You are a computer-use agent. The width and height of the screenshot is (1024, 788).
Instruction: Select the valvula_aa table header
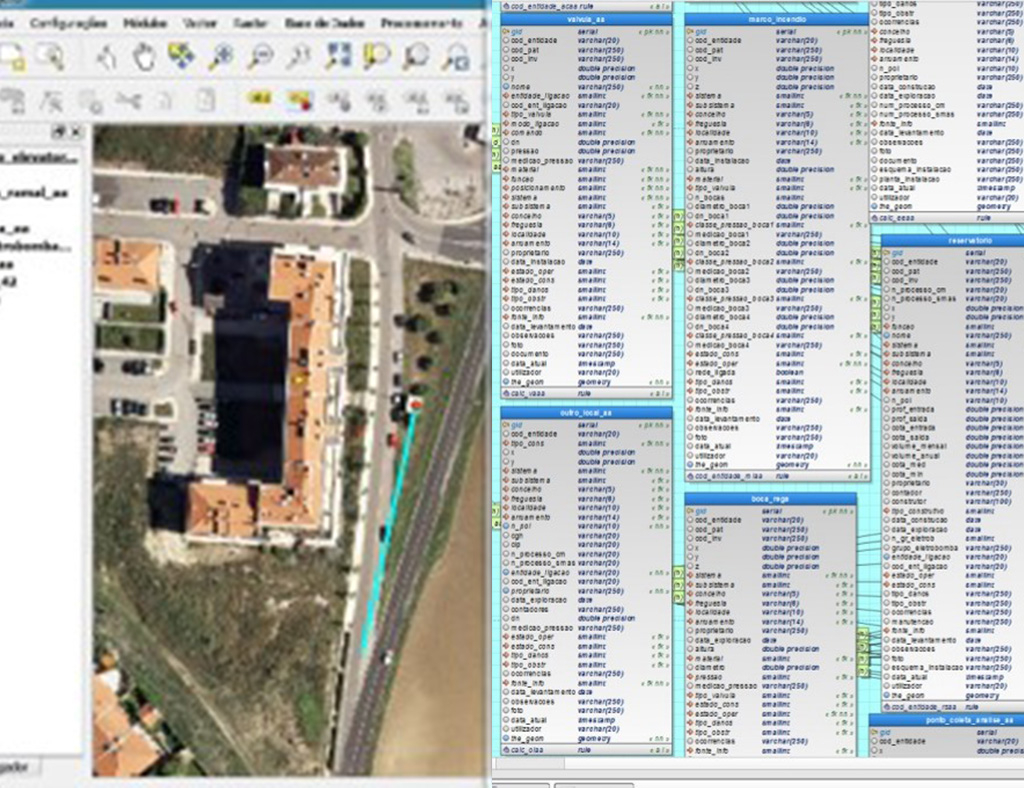click(x=586, y=20)
